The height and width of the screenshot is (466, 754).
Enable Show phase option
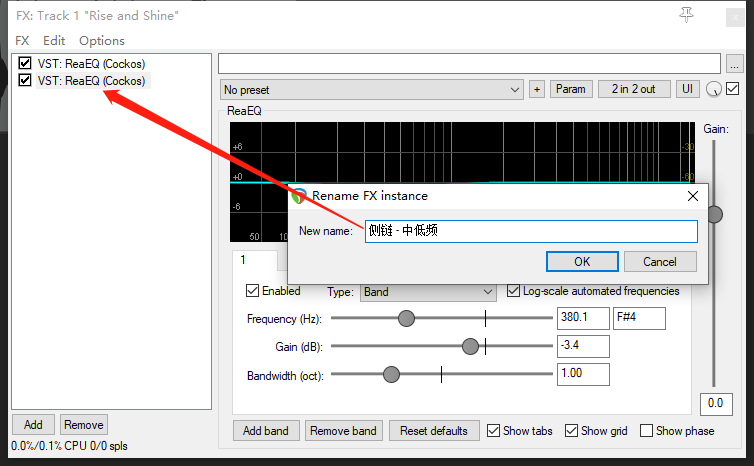click(646, 430)
